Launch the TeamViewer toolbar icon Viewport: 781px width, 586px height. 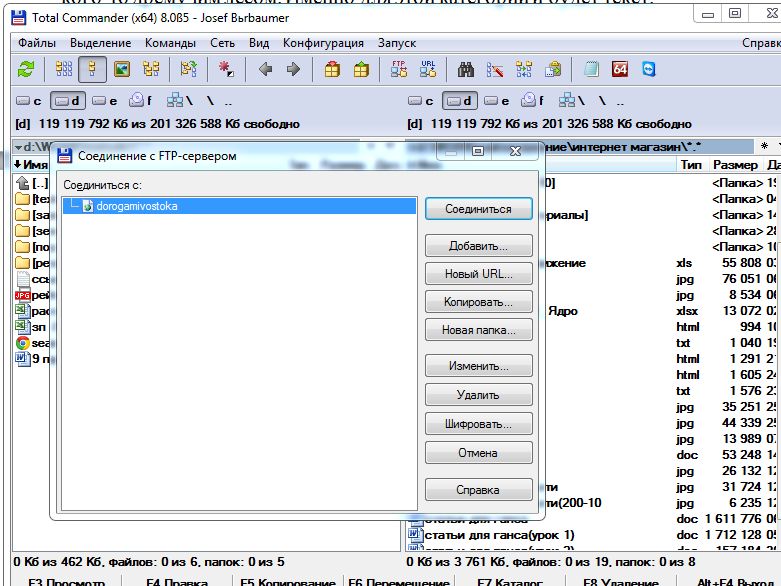[x=649, y=69]
